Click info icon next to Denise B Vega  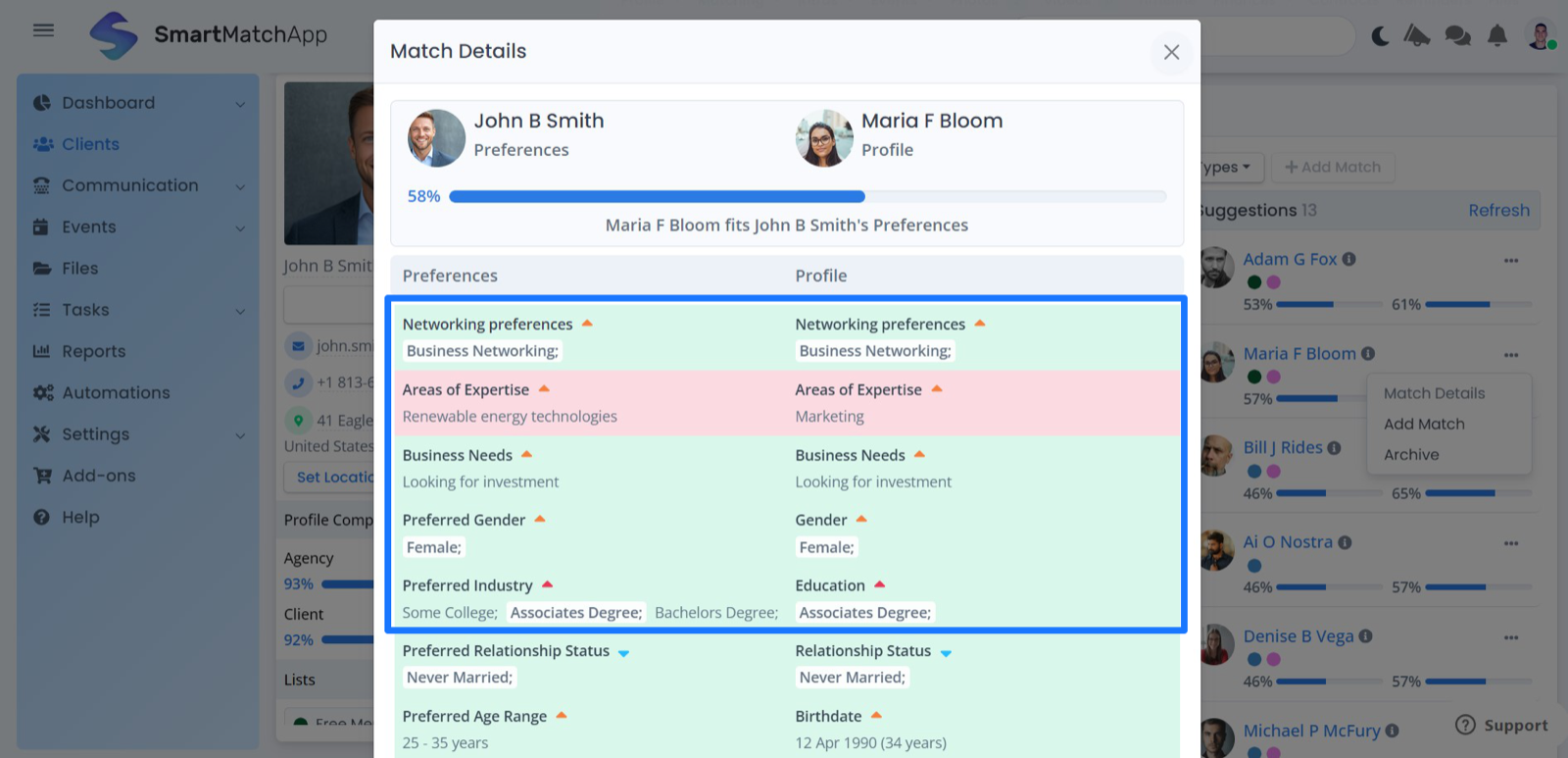pyautogui.click(x=1366, y=635)
